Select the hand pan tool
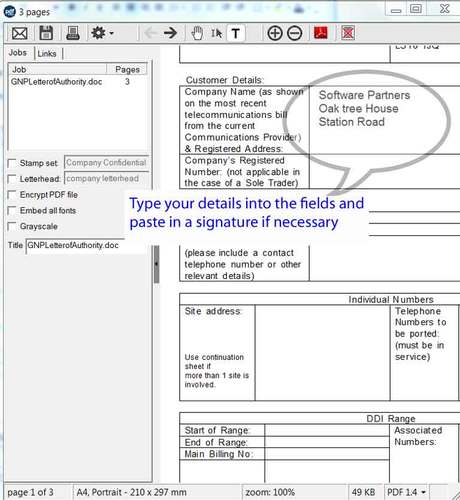460x500 pixels. click(x=197, y=33)
